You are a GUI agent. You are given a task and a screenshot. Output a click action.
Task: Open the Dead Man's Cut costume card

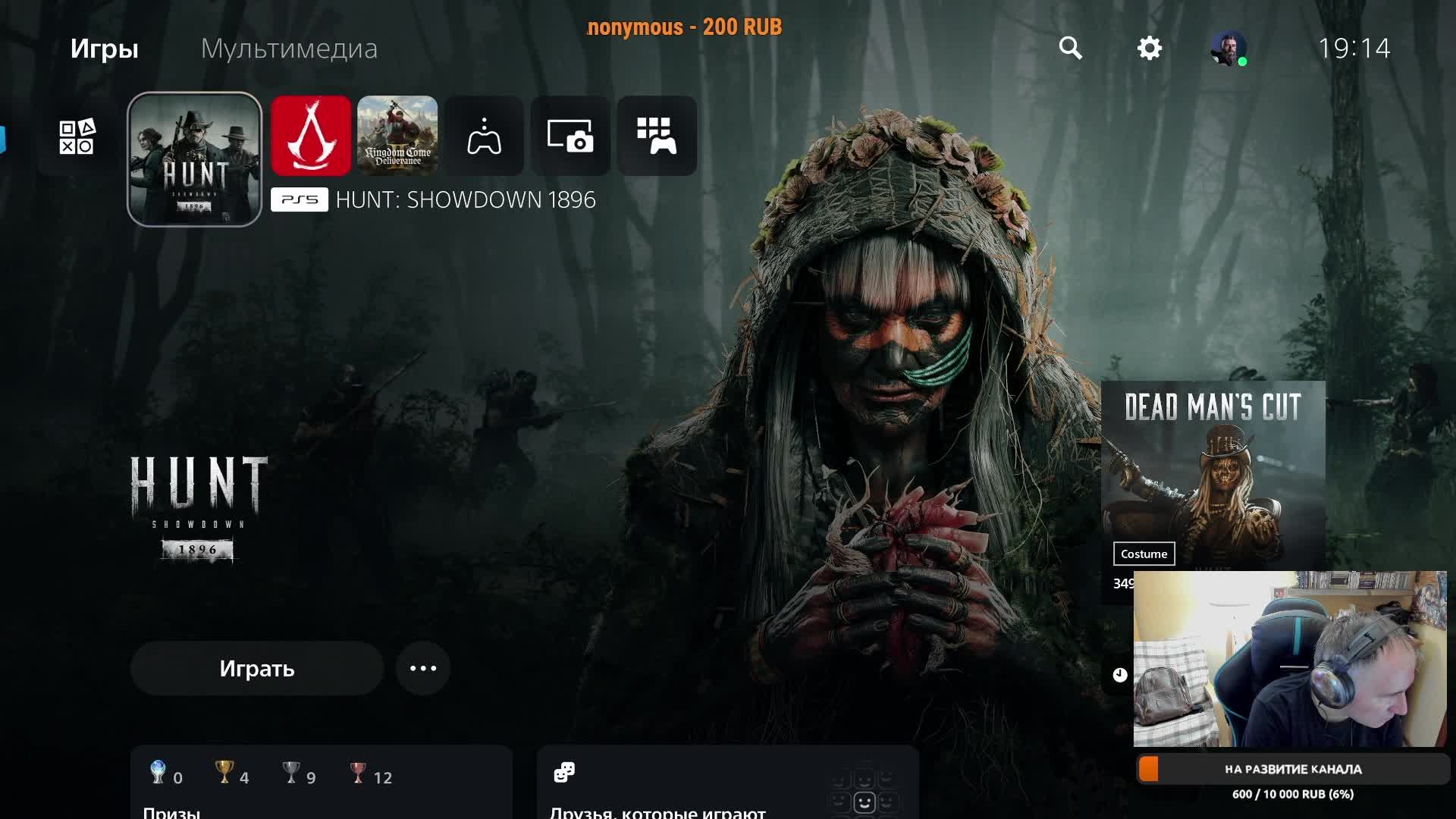[x=1213, y=474]
